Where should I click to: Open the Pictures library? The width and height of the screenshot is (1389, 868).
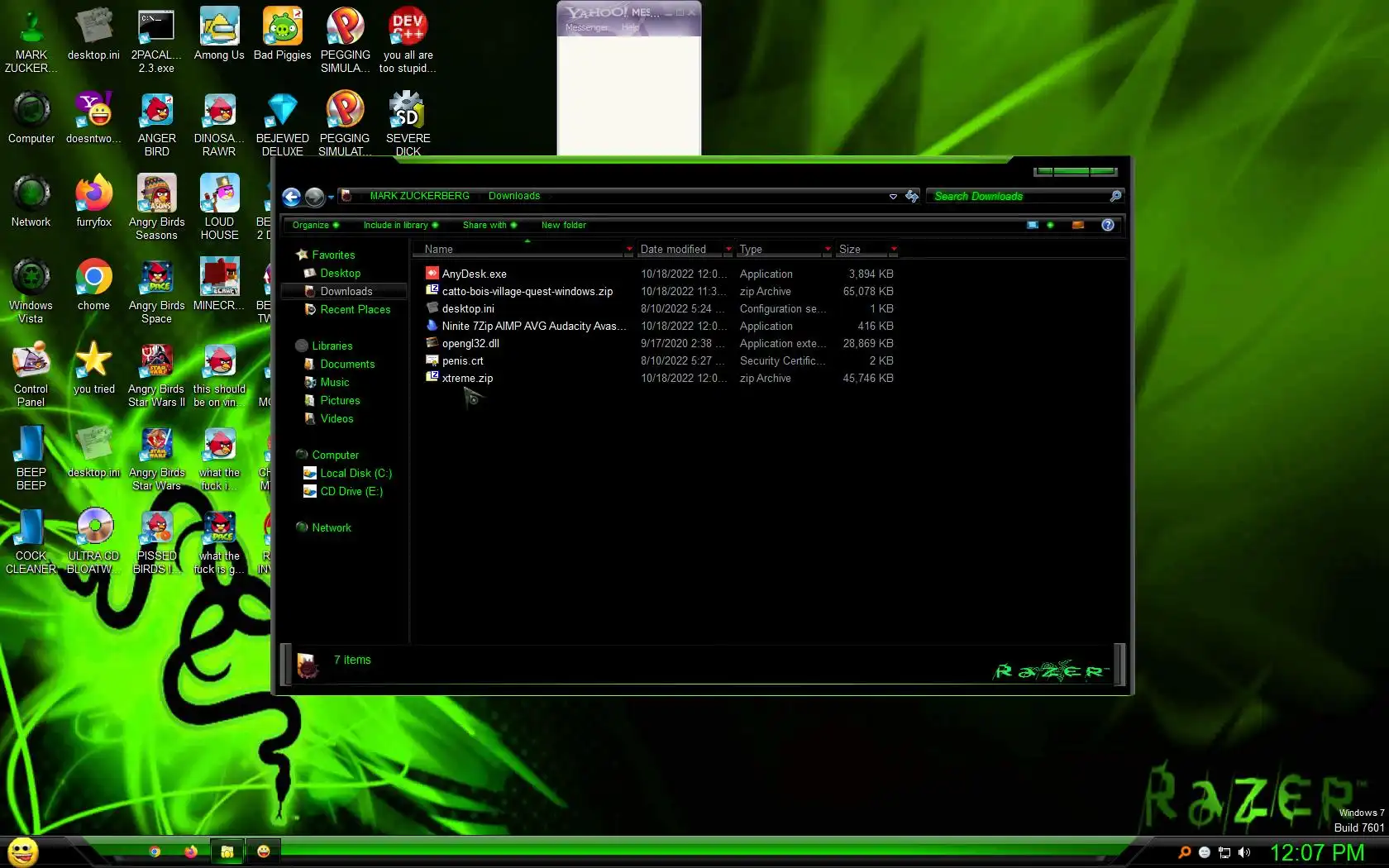[x=340, y=400]
